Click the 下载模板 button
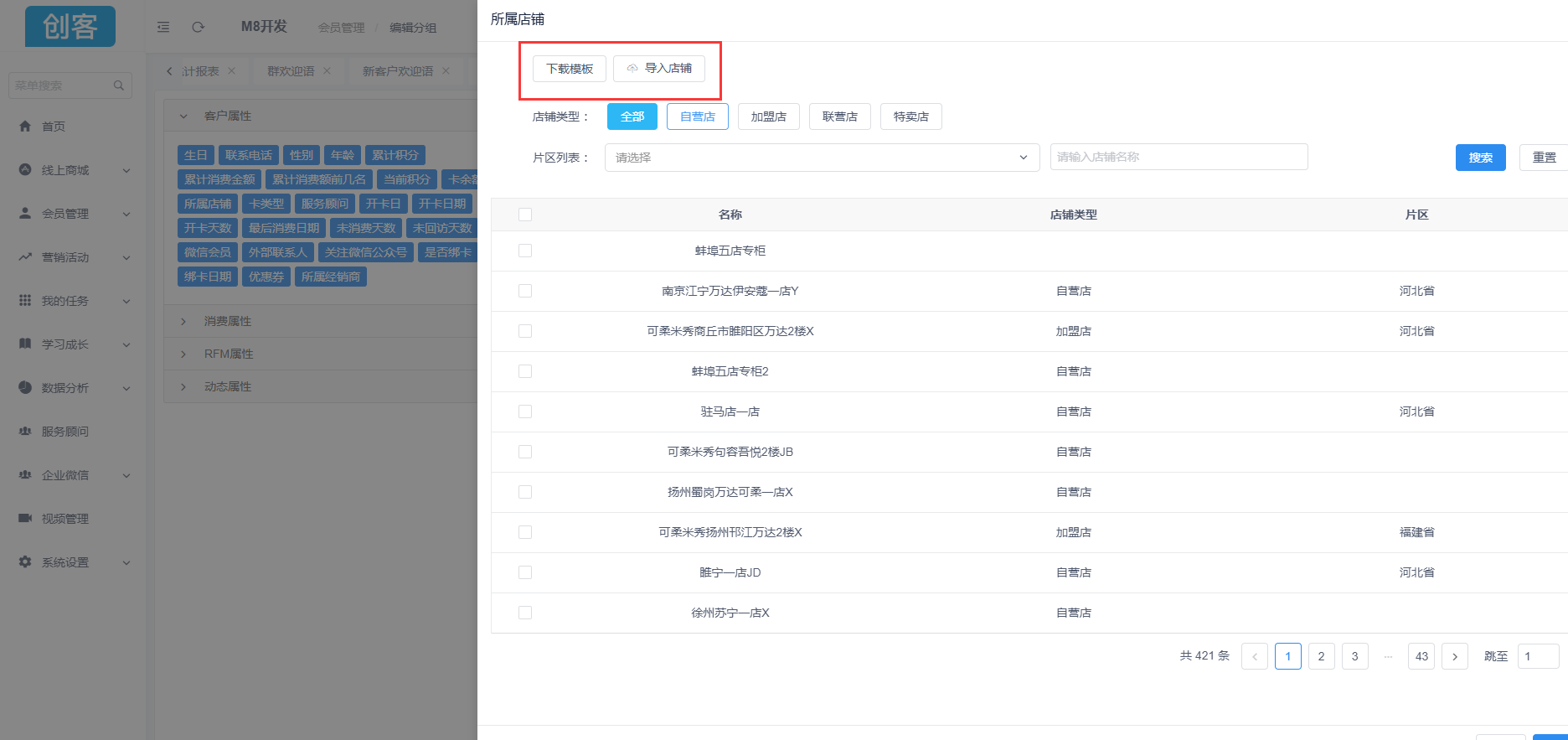This screenshot has height=740, width=1568. pos(570,69)
